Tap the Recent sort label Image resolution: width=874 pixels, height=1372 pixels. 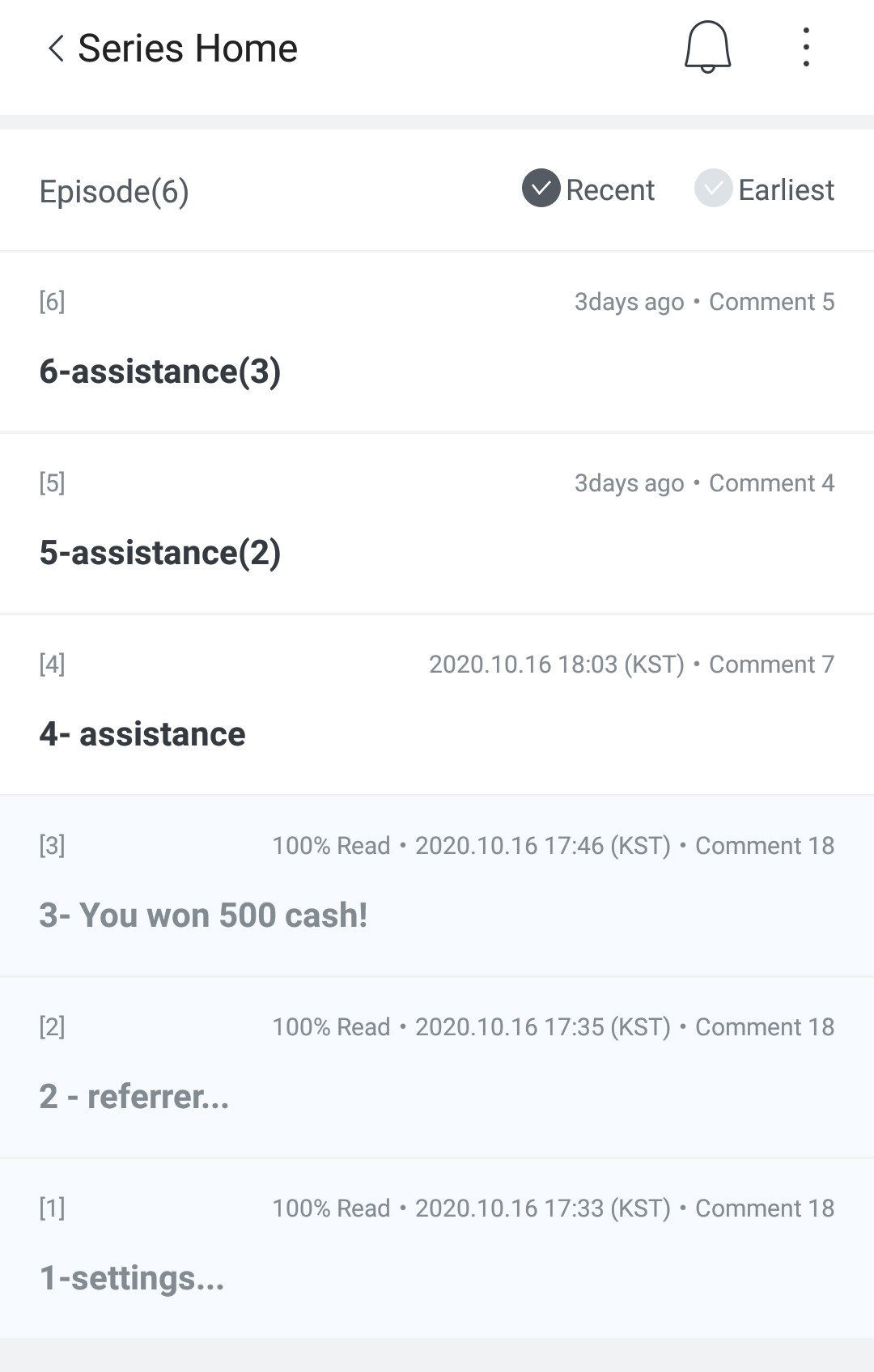[610, 190]
